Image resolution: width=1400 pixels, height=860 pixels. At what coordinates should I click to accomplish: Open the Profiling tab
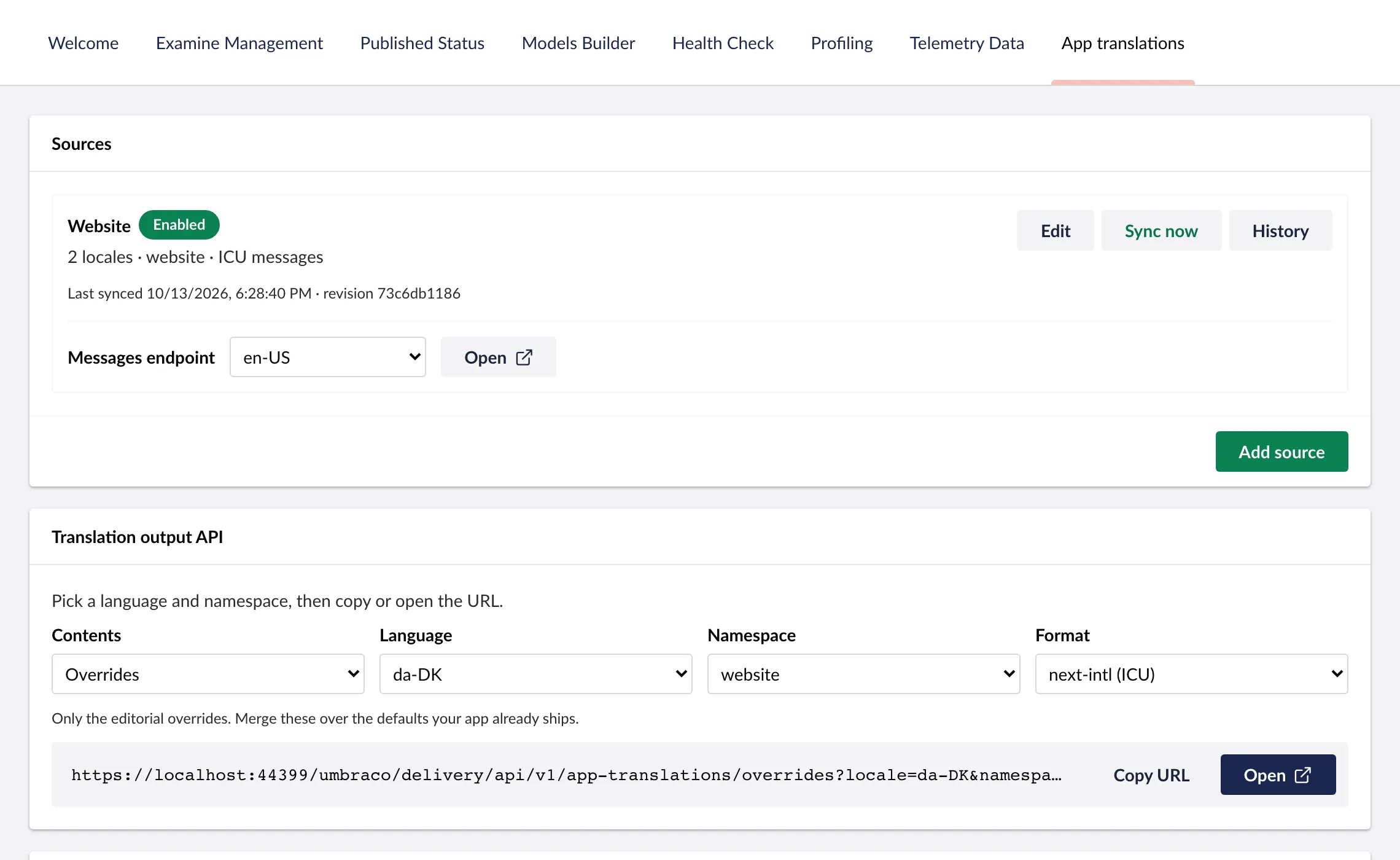[x=842, y=43]
